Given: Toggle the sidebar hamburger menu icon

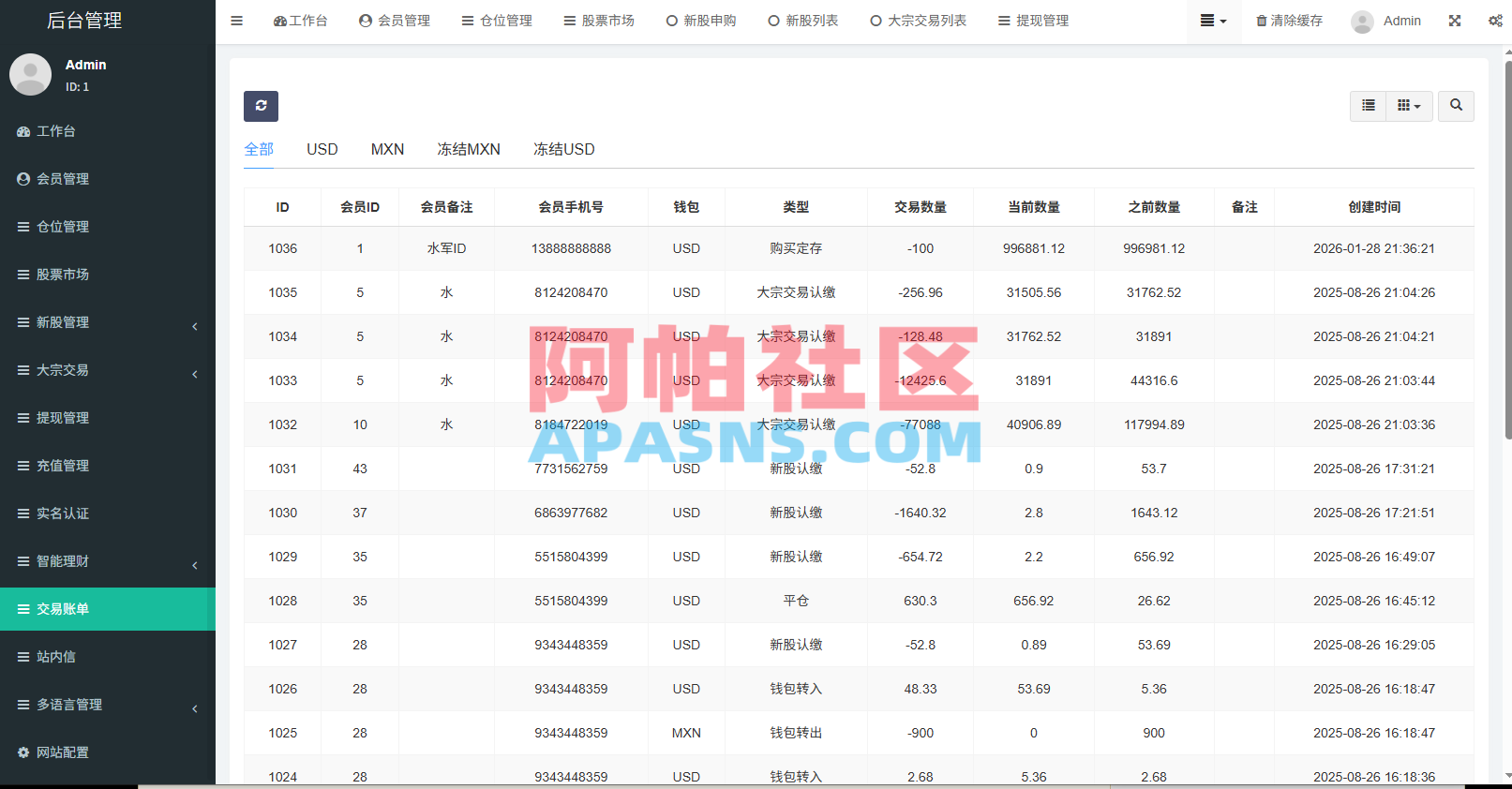Looking at the screenshot, I should (x=236, y=21).
